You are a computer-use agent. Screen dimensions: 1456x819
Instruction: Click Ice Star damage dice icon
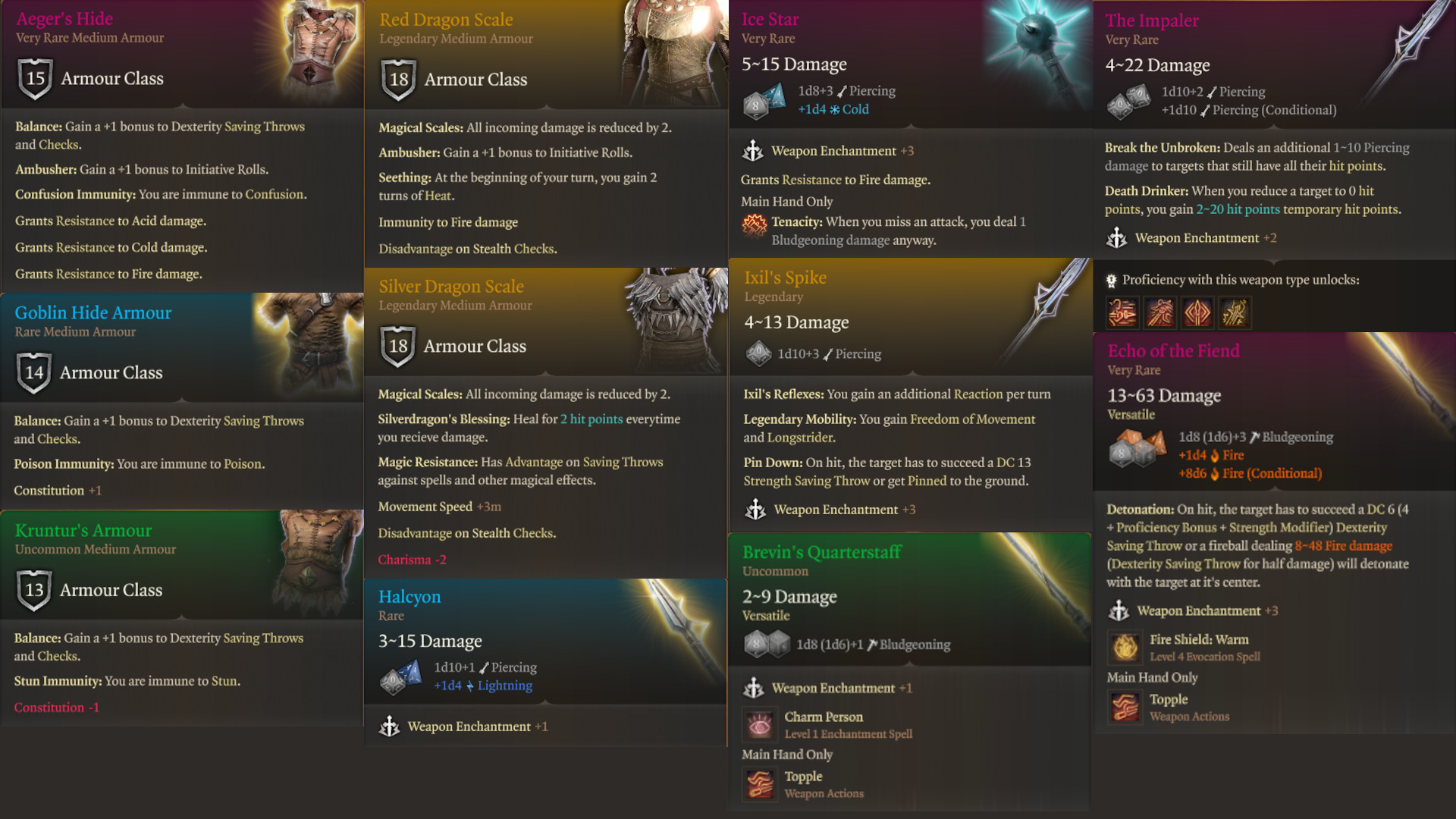tap(764, 101)
